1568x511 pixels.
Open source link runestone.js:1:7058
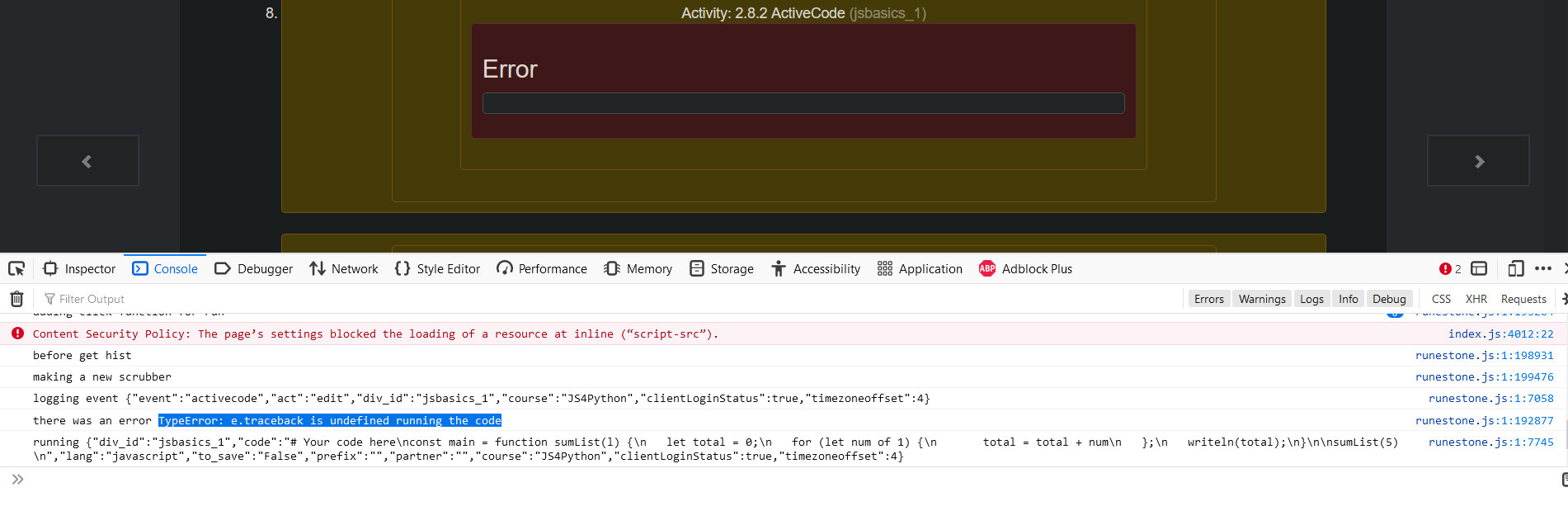tap(1490, 399)
